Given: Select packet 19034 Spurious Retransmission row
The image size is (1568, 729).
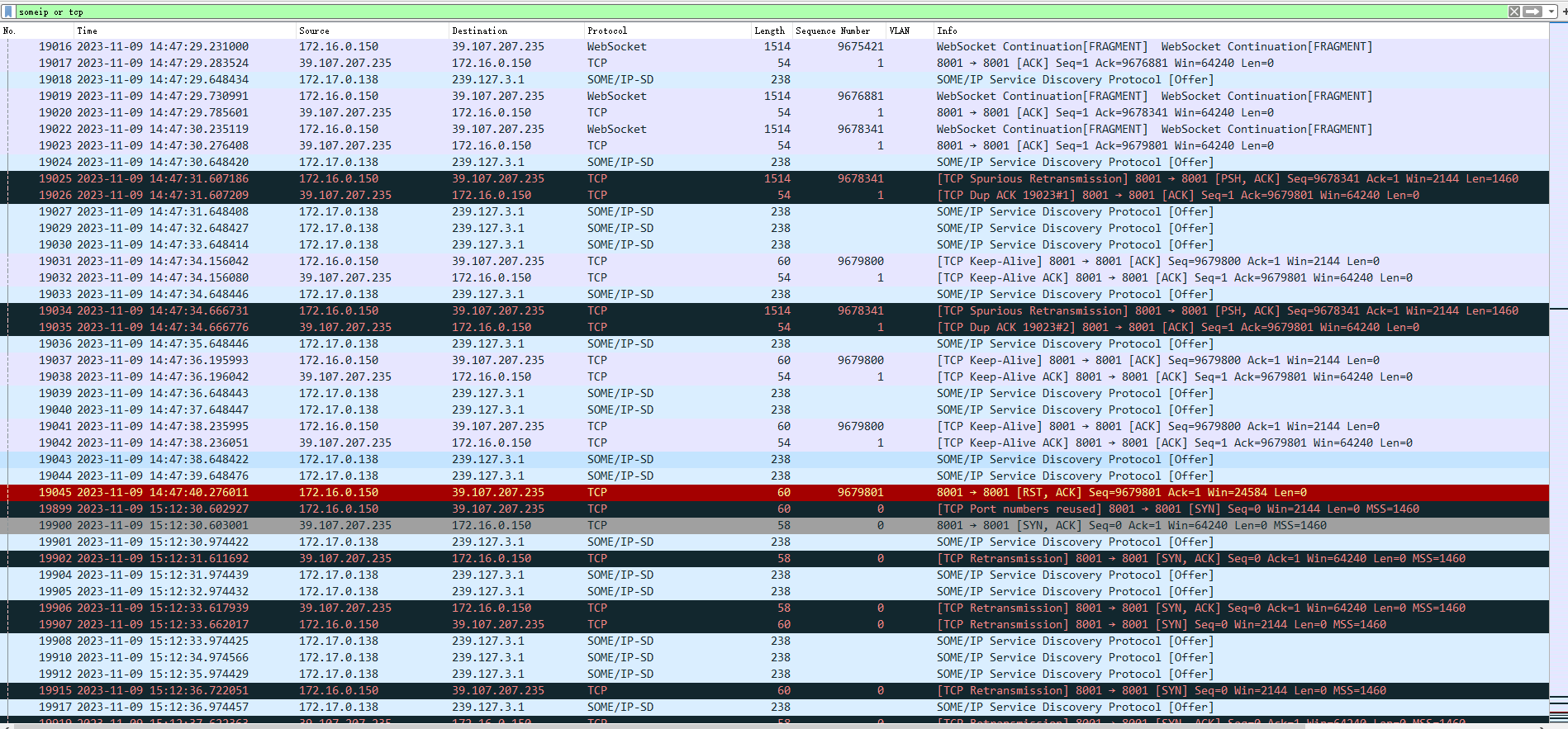Looking at the screenshot, I should pos(775,311).
